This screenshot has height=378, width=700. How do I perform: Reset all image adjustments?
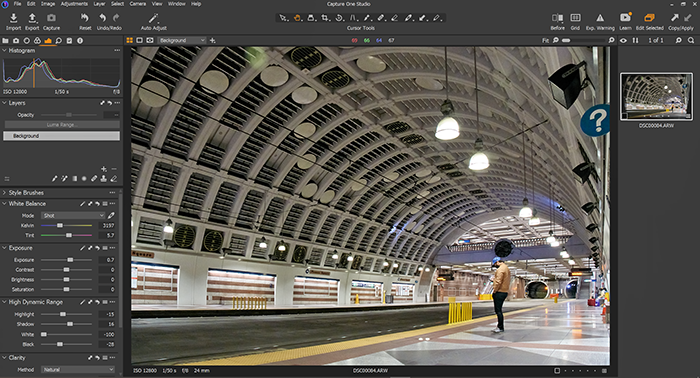click(x=85, y=18)
